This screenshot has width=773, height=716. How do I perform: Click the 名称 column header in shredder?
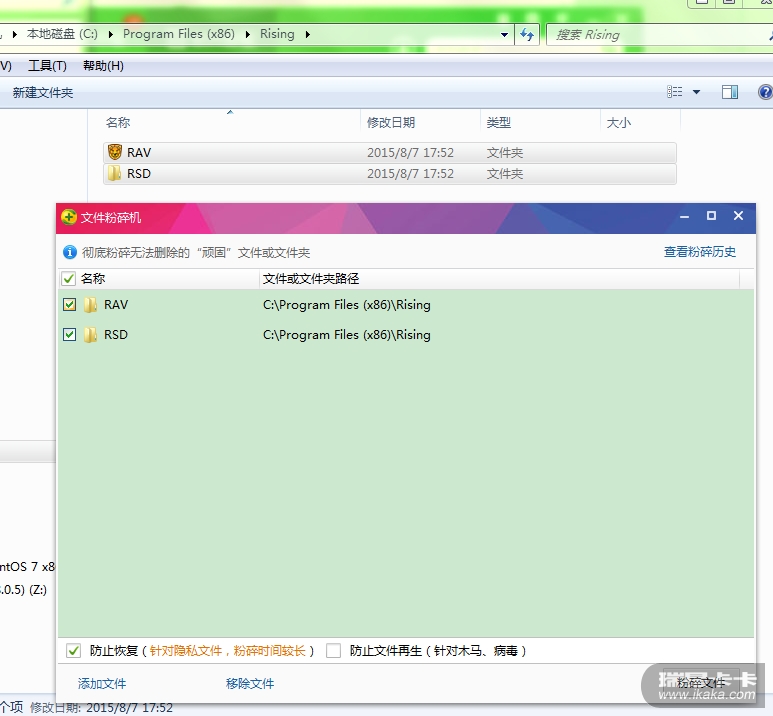click(x=168, y=279)
